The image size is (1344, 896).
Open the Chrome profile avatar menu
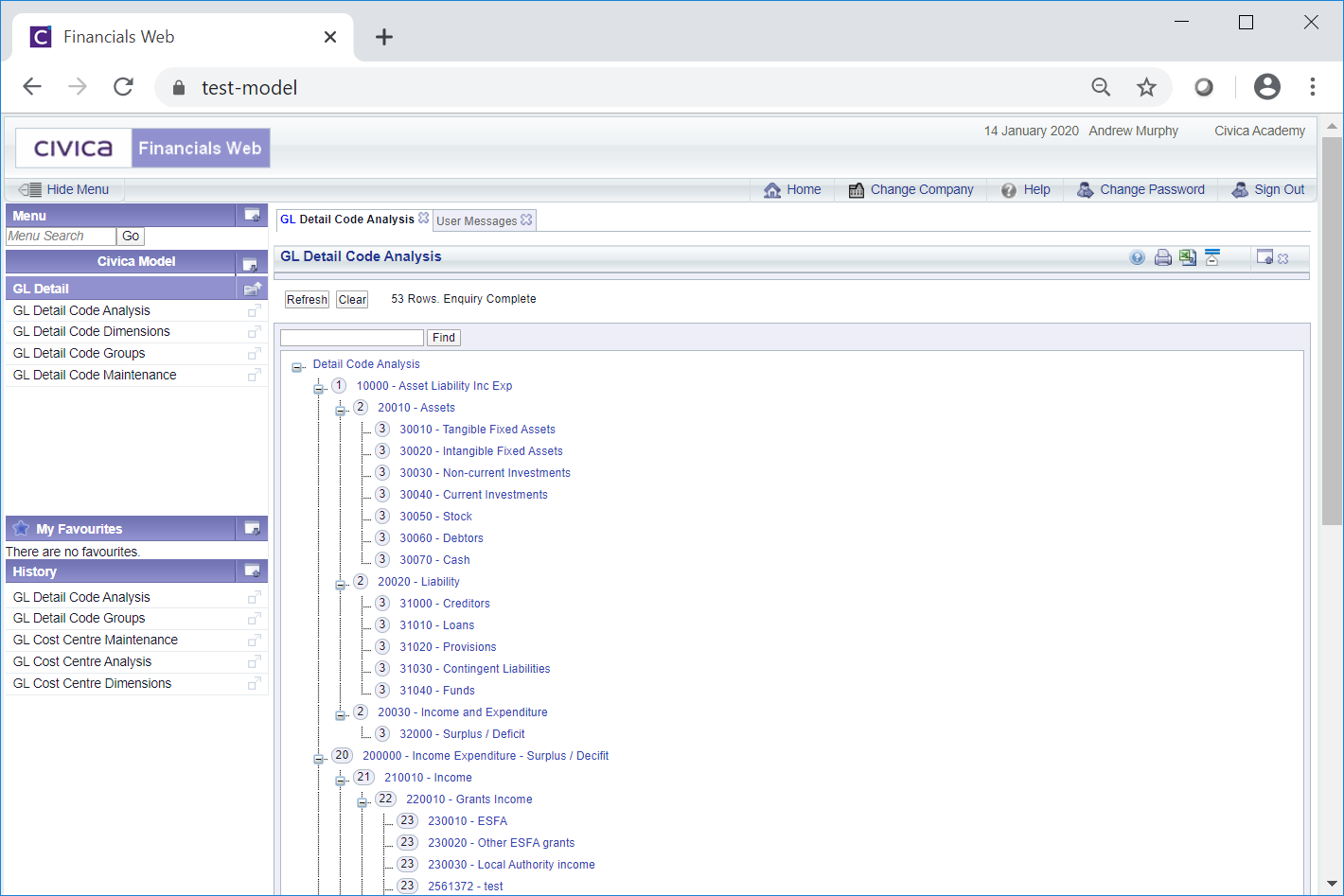tap(1266, 87)
